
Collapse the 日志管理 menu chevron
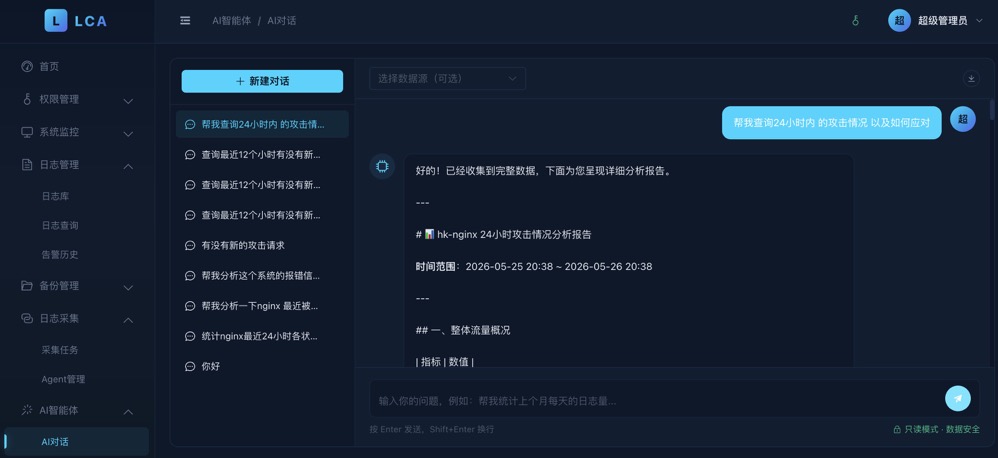(128, 166)
